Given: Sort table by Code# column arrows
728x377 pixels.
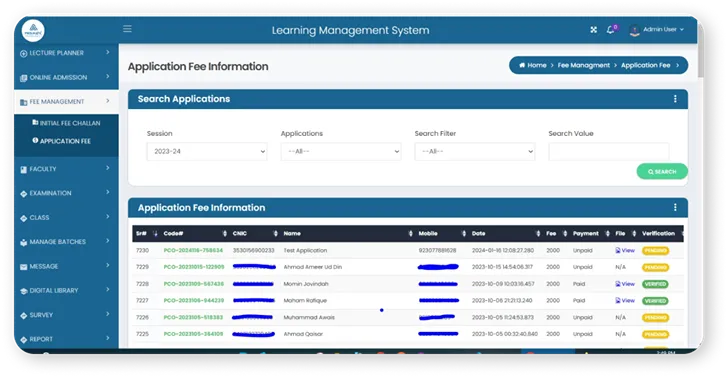Looking at the screenshot, I should [x=225, y=234].
